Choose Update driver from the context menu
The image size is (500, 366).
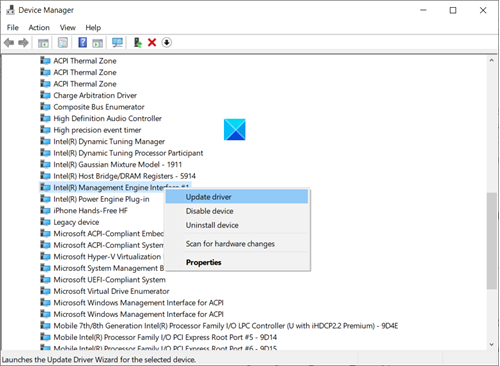[x=237, y=197]
